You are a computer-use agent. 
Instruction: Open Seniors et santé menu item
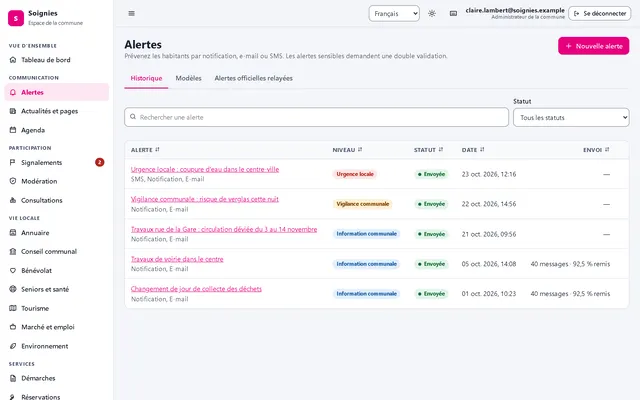(x=57, y=289)
